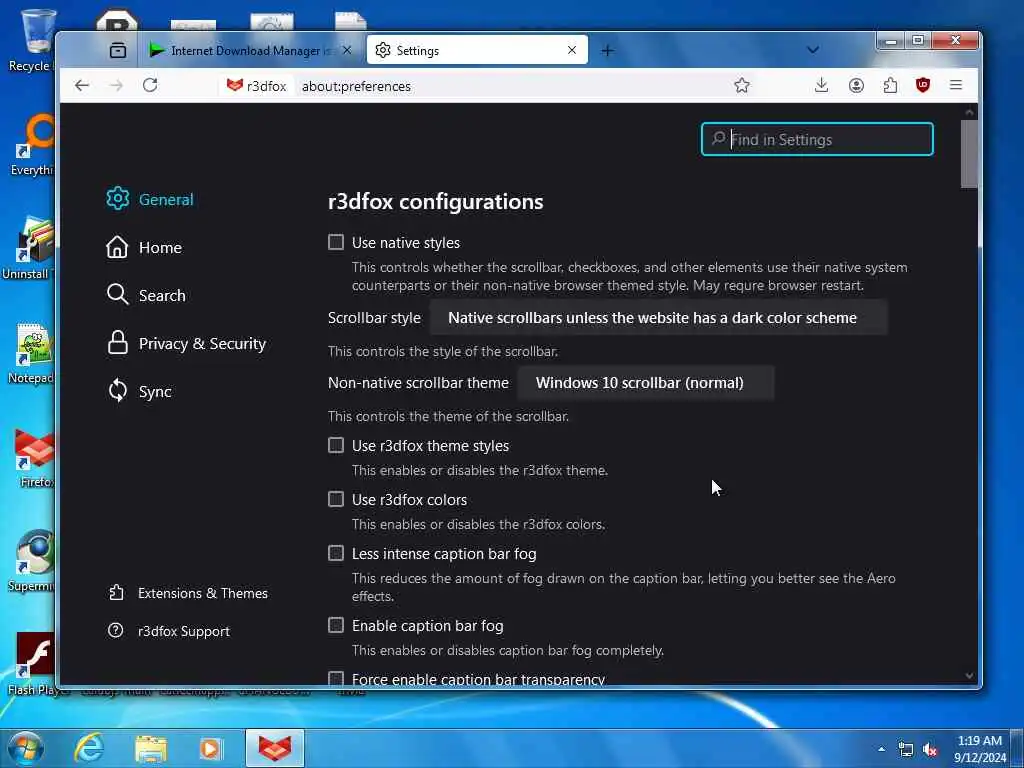Open the uBlock Origin shield icon
Image resolution: width=1024 pixels, height=768 pixels.
923,85
